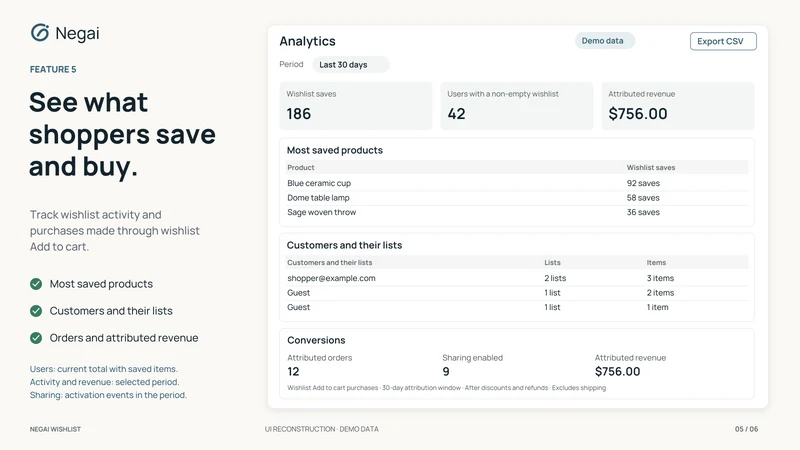Click the Attributed orders value 12

click(293, 371)
